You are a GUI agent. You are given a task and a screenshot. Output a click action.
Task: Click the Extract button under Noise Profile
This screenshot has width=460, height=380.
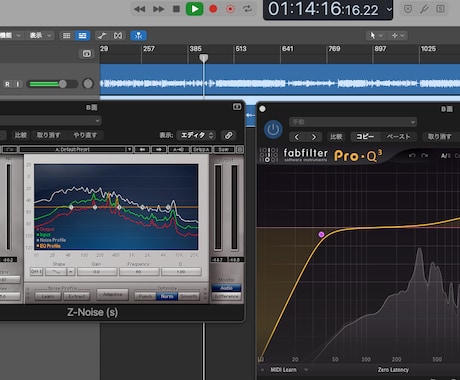77,296
